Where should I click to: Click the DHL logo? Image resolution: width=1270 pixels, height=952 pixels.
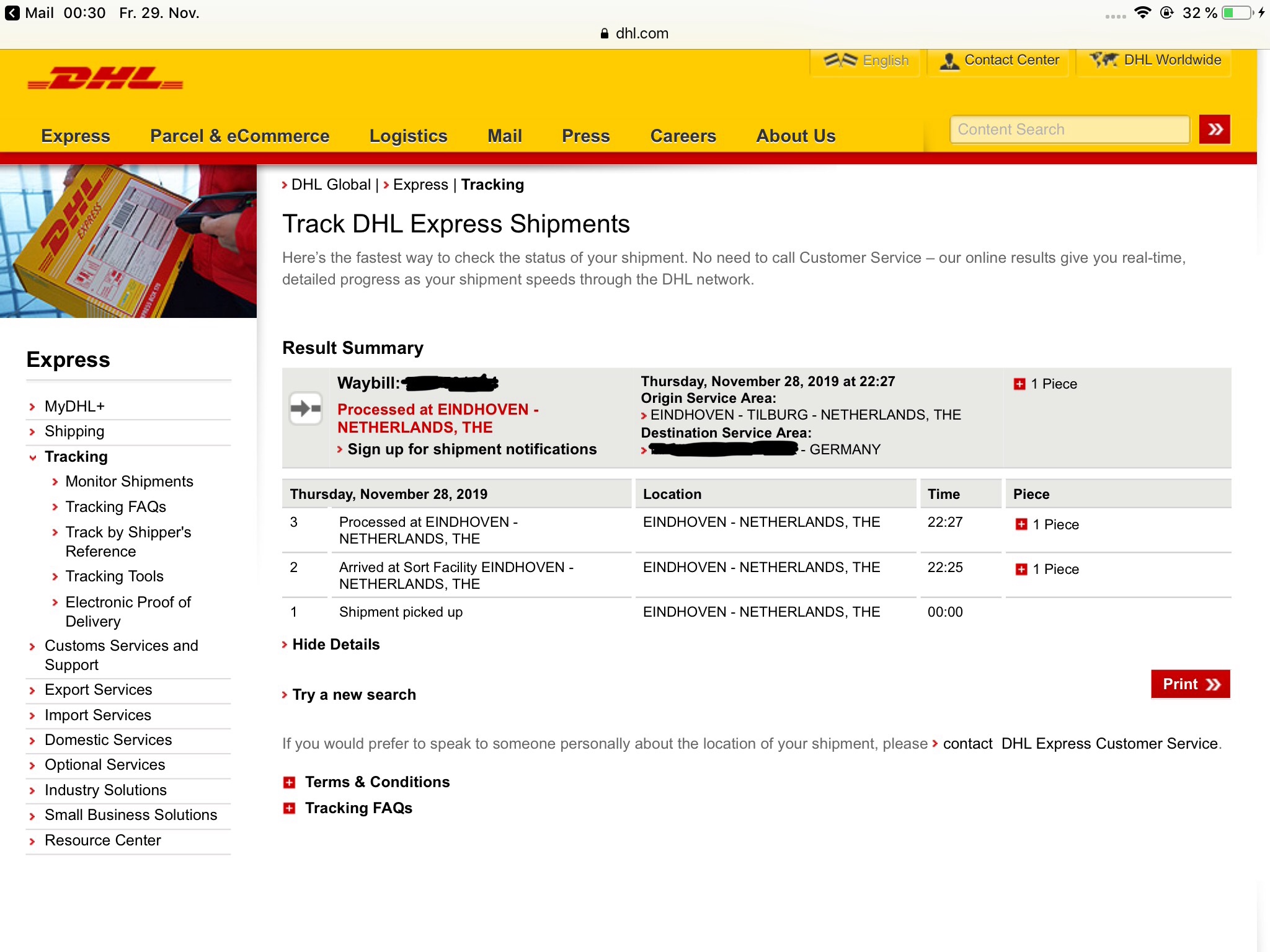pos(105,79)
